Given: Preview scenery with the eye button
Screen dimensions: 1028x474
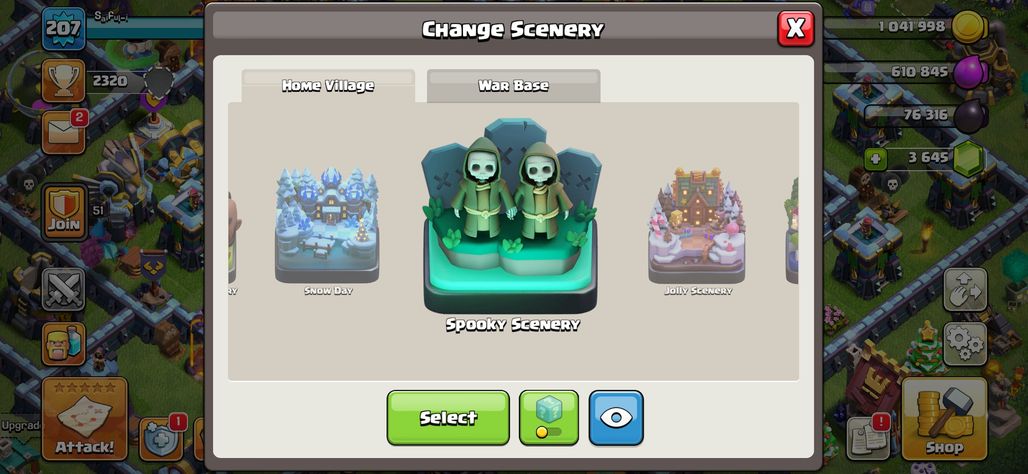Looking at the screenshot, I should pos(616,418).
